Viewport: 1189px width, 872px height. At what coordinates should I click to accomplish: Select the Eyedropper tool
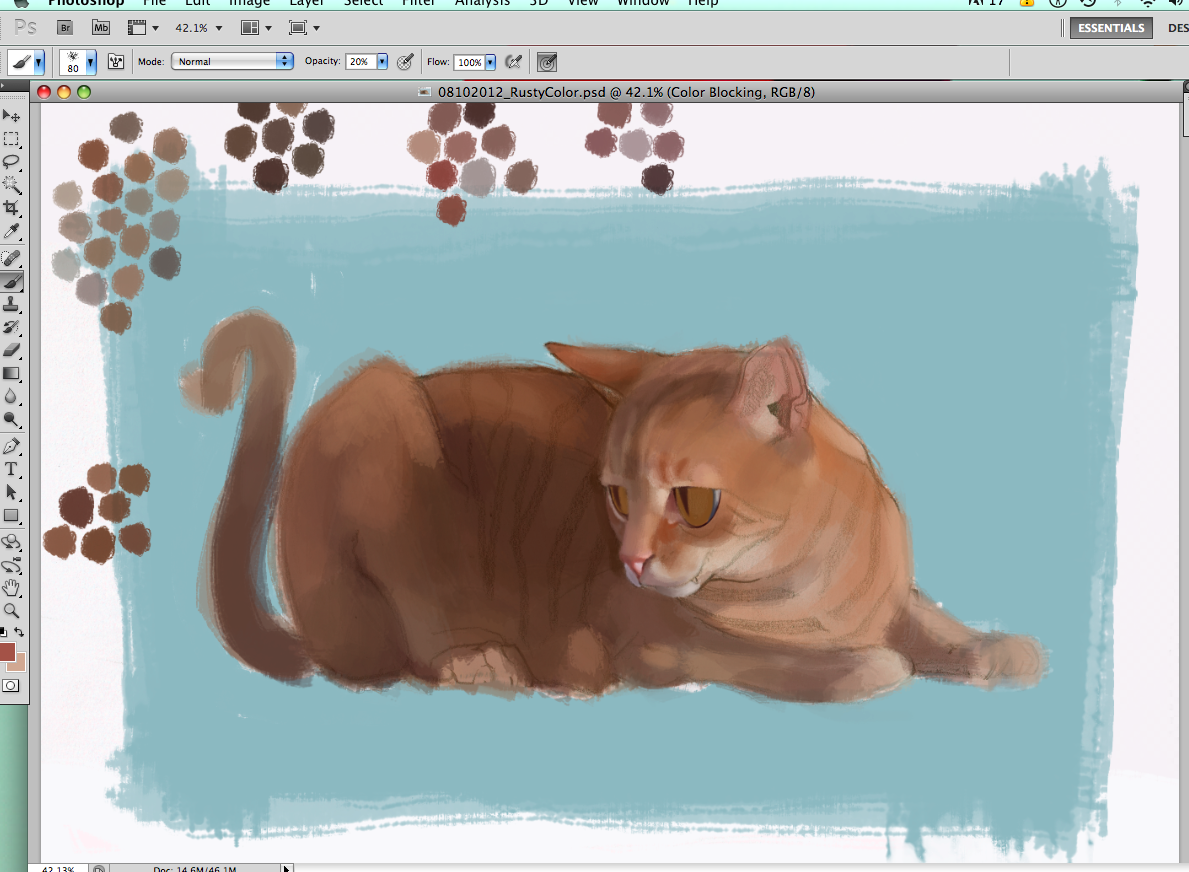tap(13, 232)
